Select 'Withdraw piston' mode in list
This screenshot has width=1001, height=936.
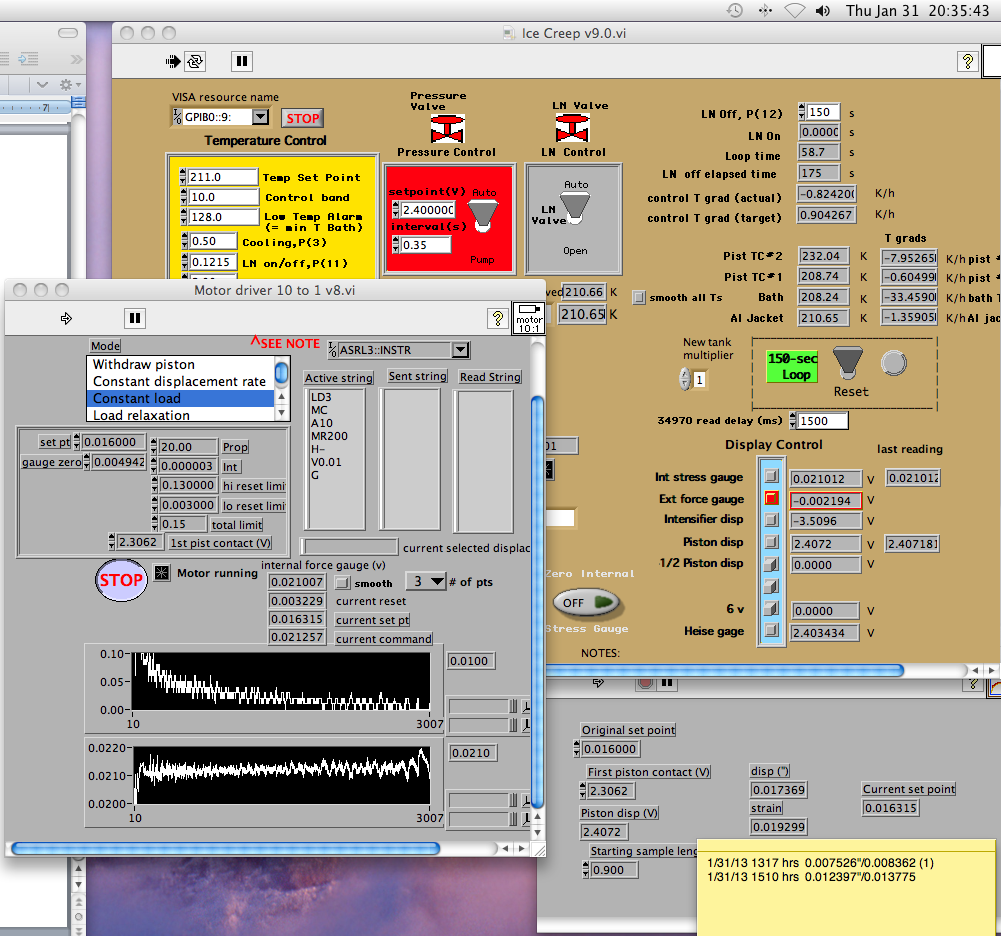(144, 365)
